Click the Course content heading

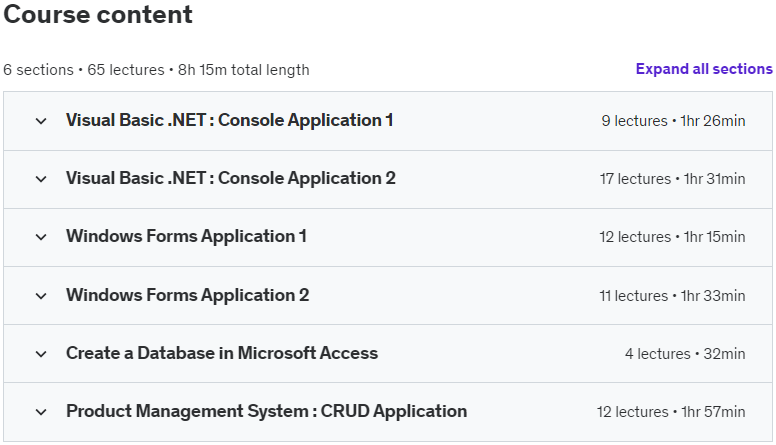point(98,14)
